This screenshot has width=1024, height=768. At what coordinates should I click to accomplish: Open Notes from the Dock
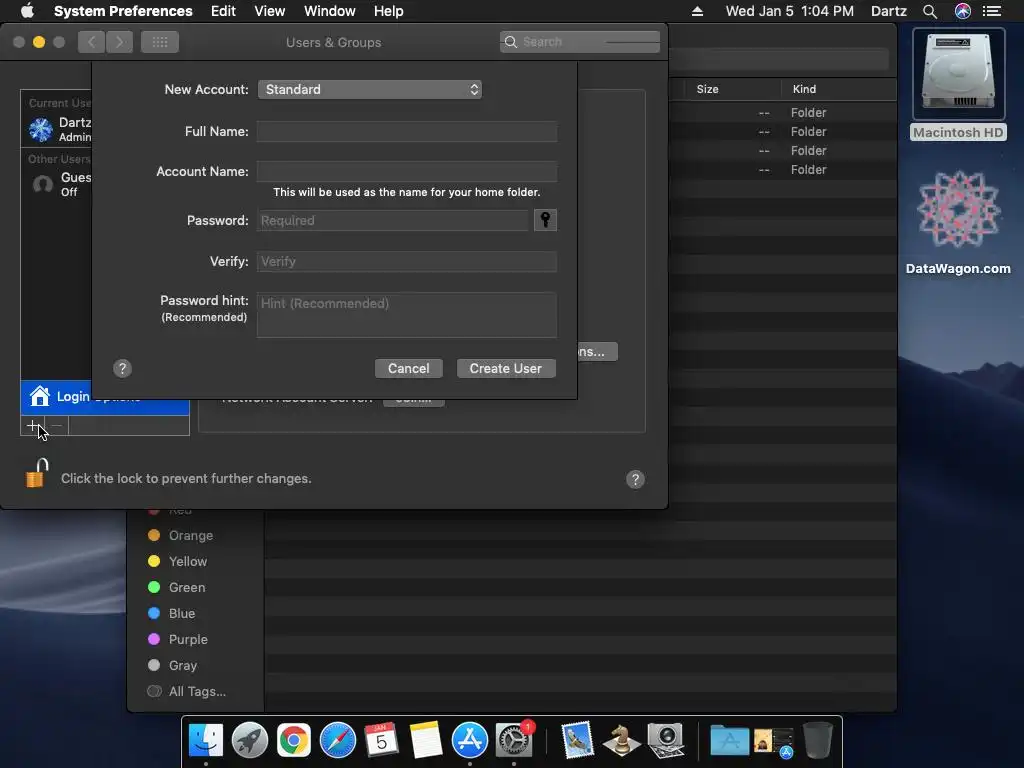tap(426, 741)
